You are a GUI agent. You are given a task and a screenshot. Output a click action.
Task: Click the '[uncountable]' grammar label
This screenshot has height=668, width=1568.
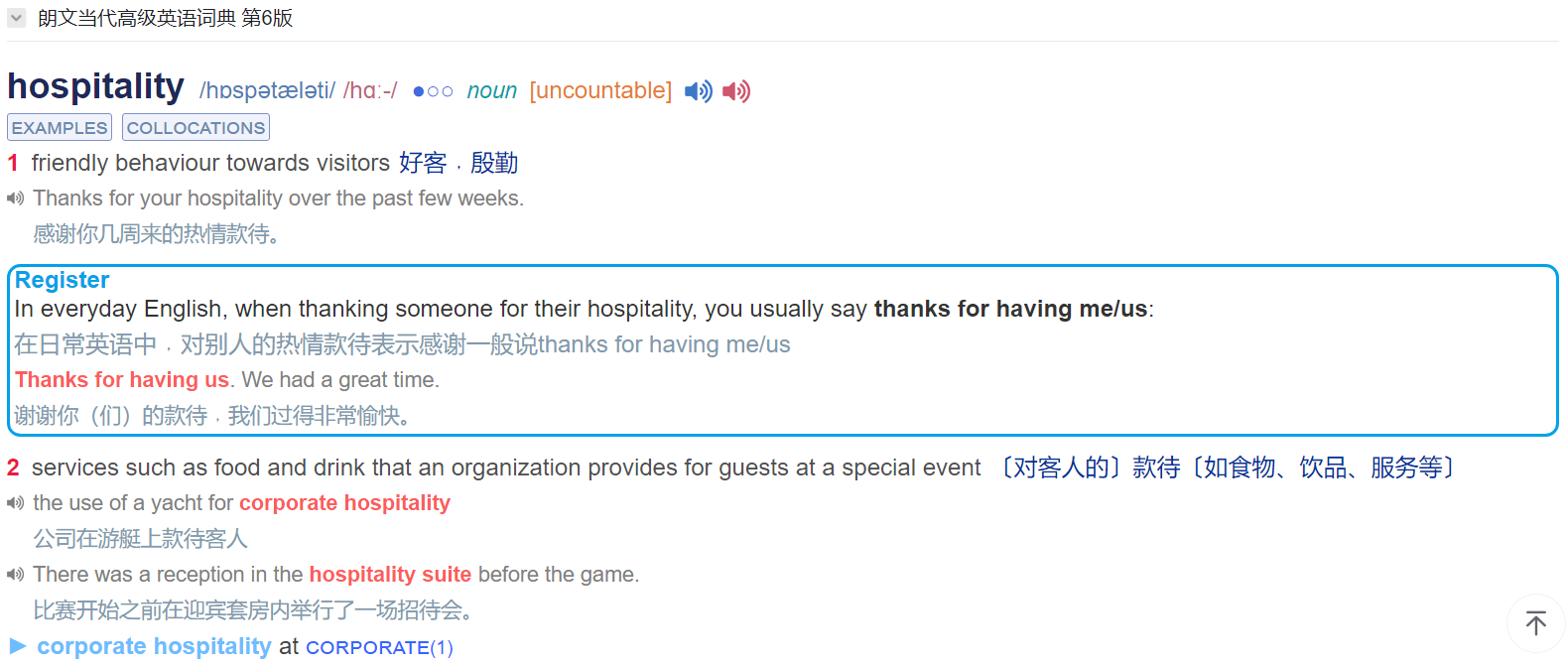(600, 91)
